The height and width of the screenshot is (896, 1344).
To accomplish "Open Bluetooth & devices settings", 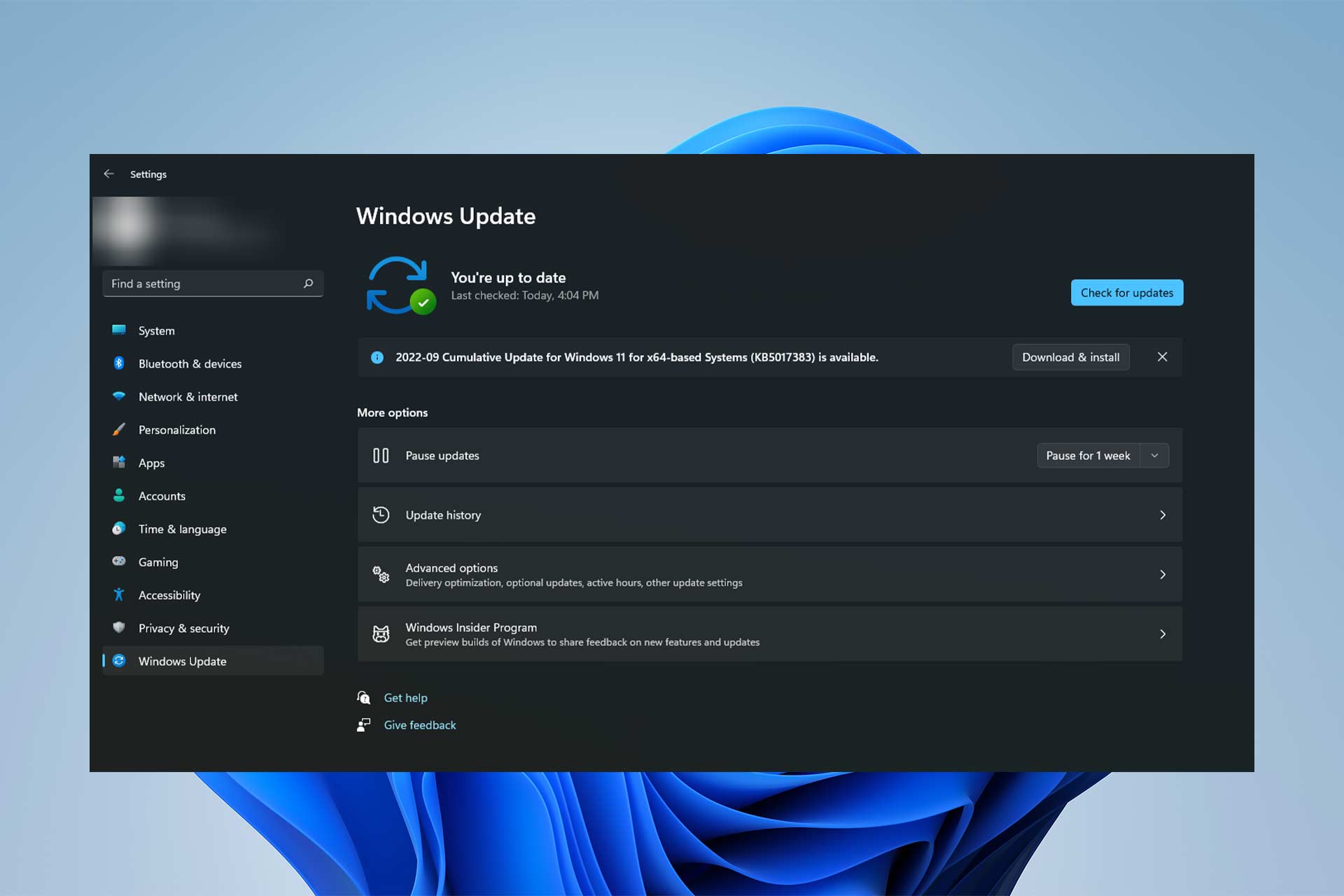I will [213, 363].
